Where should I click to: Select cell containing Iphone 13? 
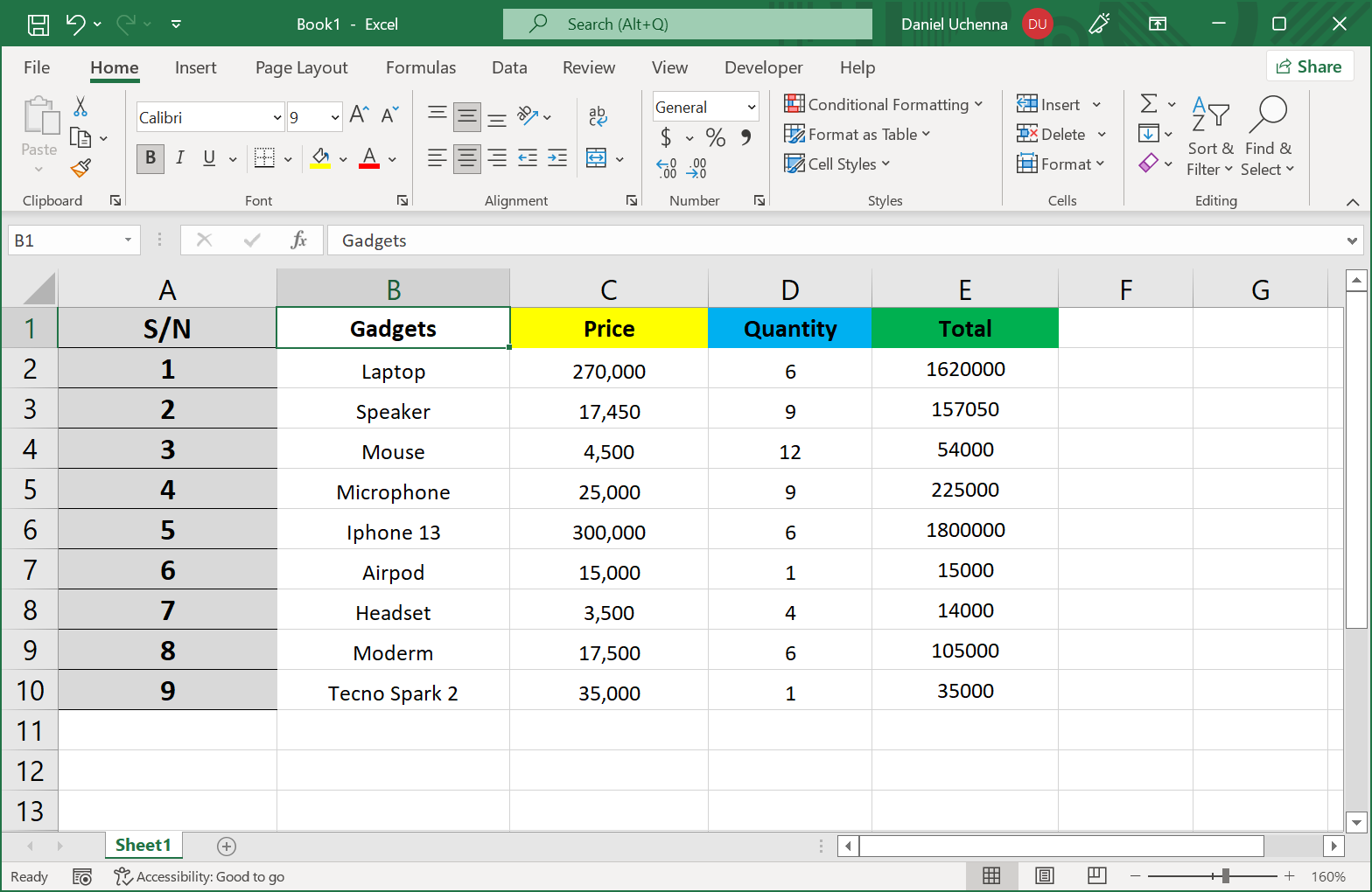393,532
